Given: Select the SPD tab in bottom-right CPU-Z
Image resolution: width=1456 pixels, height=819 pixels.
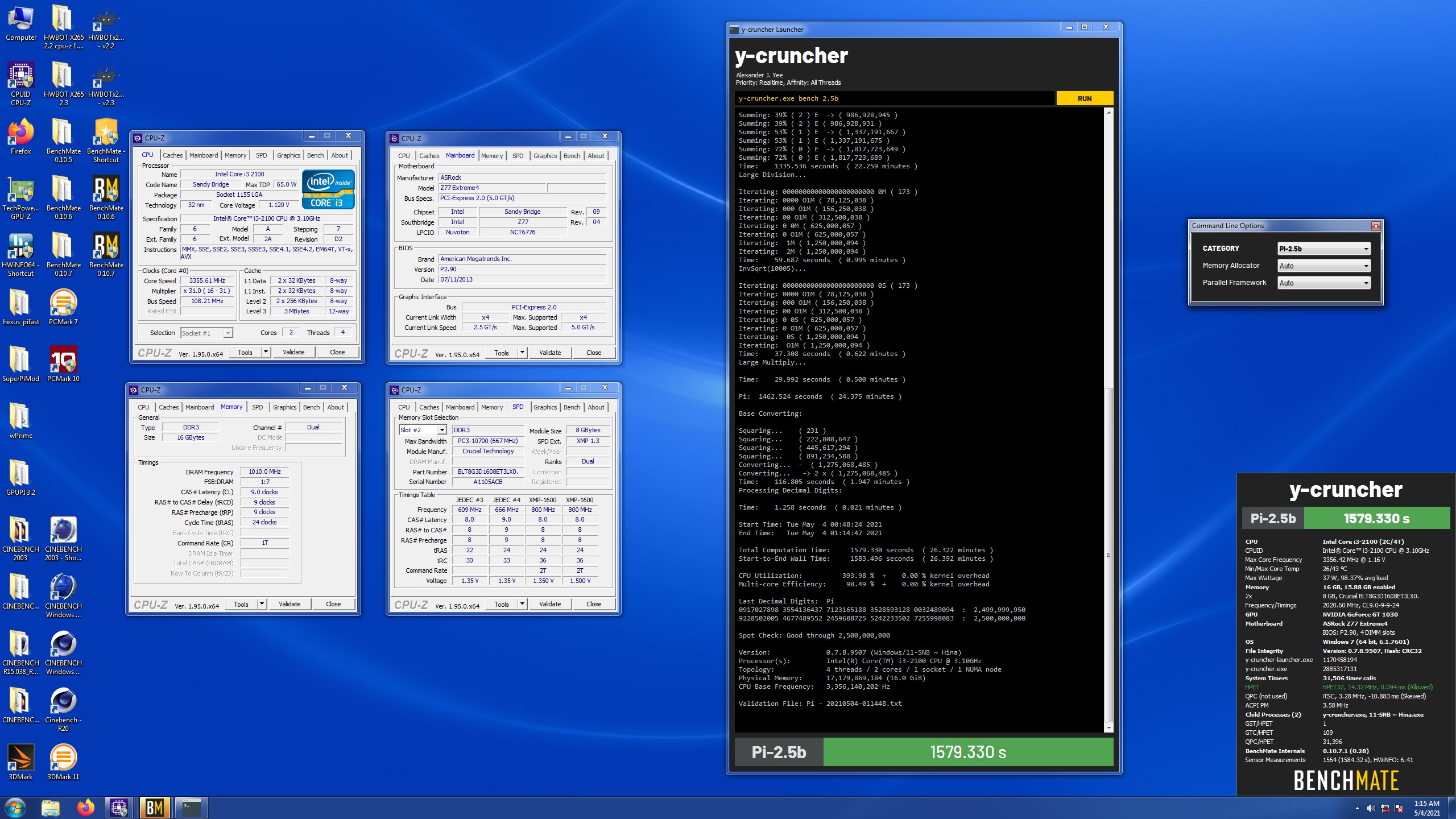Looking at the screenshot, I should 518,407.
